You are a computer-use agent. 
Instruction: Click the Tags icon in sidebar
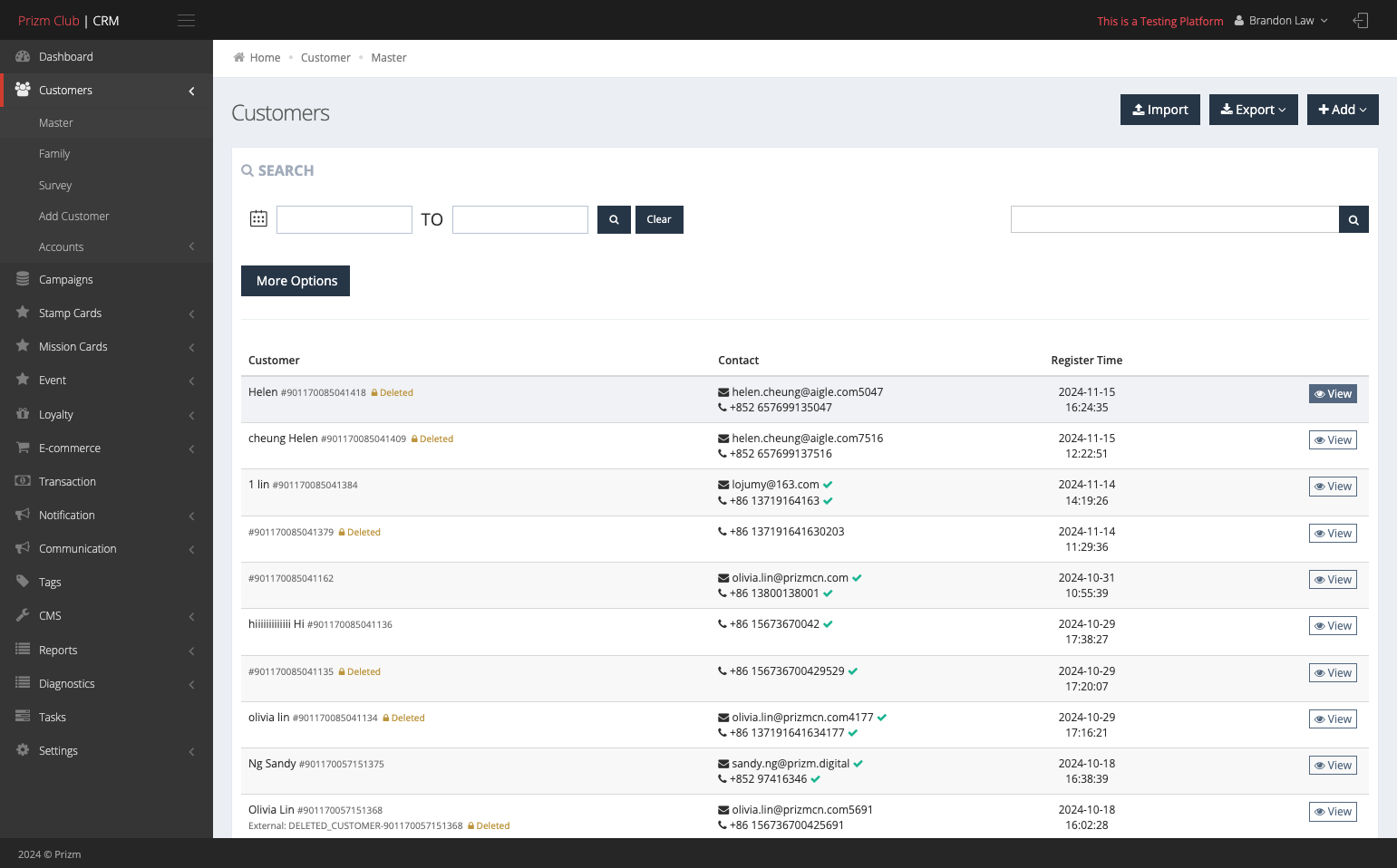23,582
